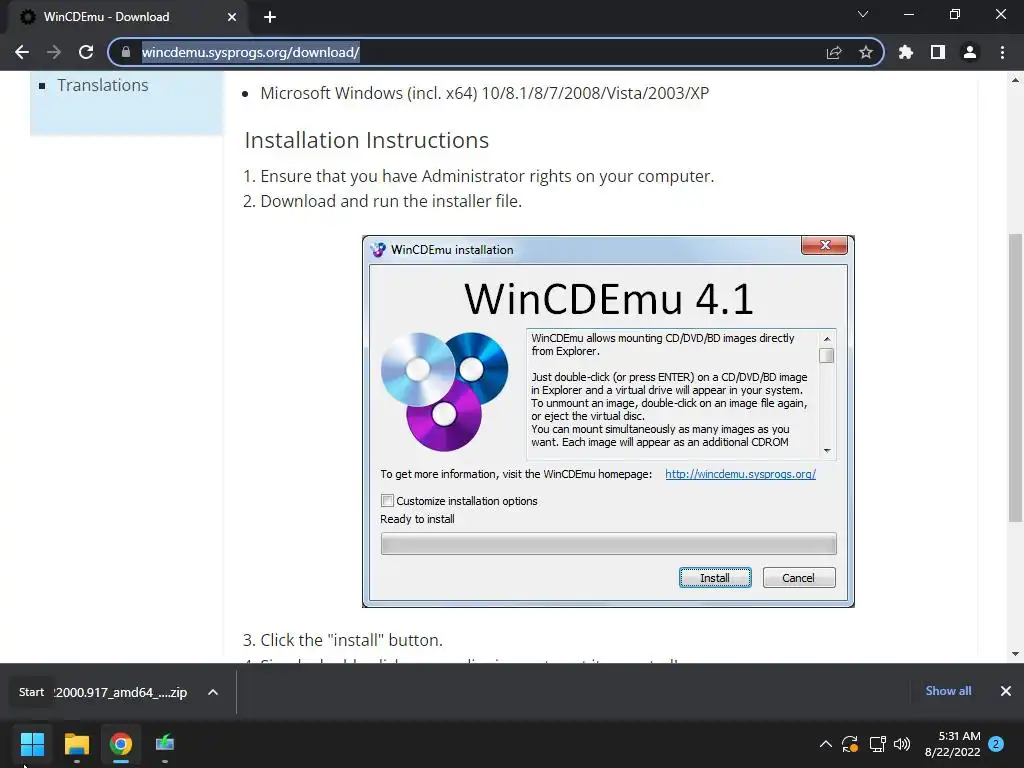This screenshot has height=768, width=1024.
Task: Open the Translations sidebar link
Action: click(103, 85)
